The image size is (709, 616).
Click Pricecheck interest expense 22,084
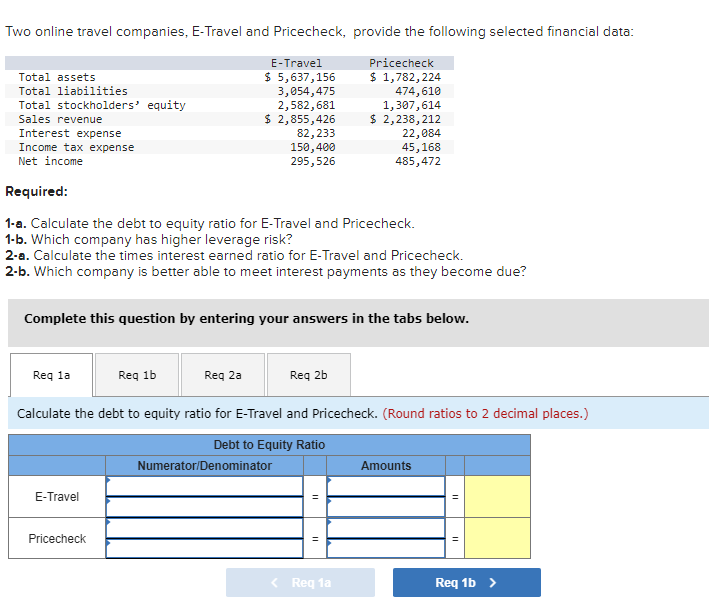click(421, 133)
